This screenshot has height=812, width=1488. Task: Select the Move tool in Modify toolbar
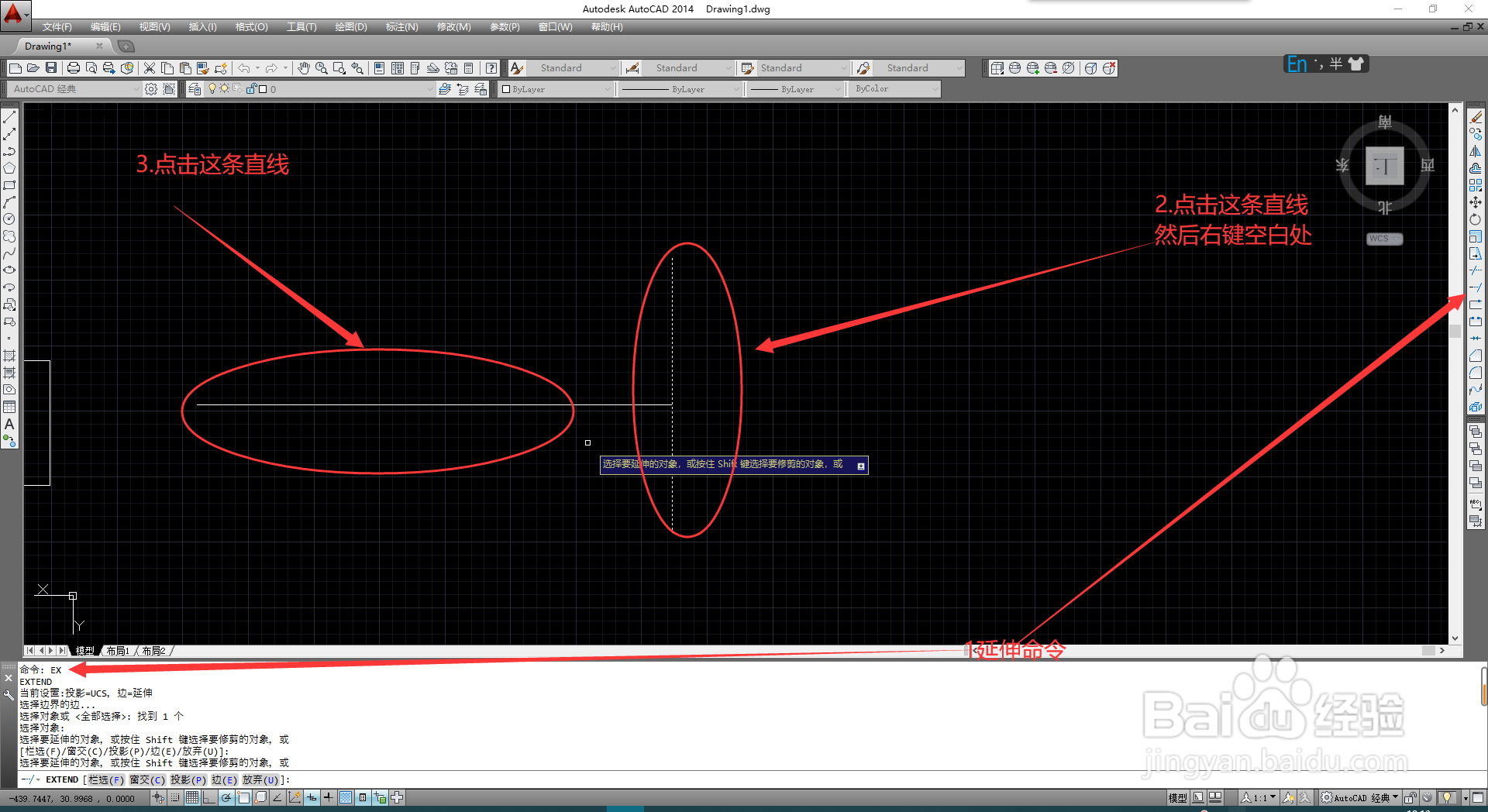pyautogui.click(x=1476, y=202)
